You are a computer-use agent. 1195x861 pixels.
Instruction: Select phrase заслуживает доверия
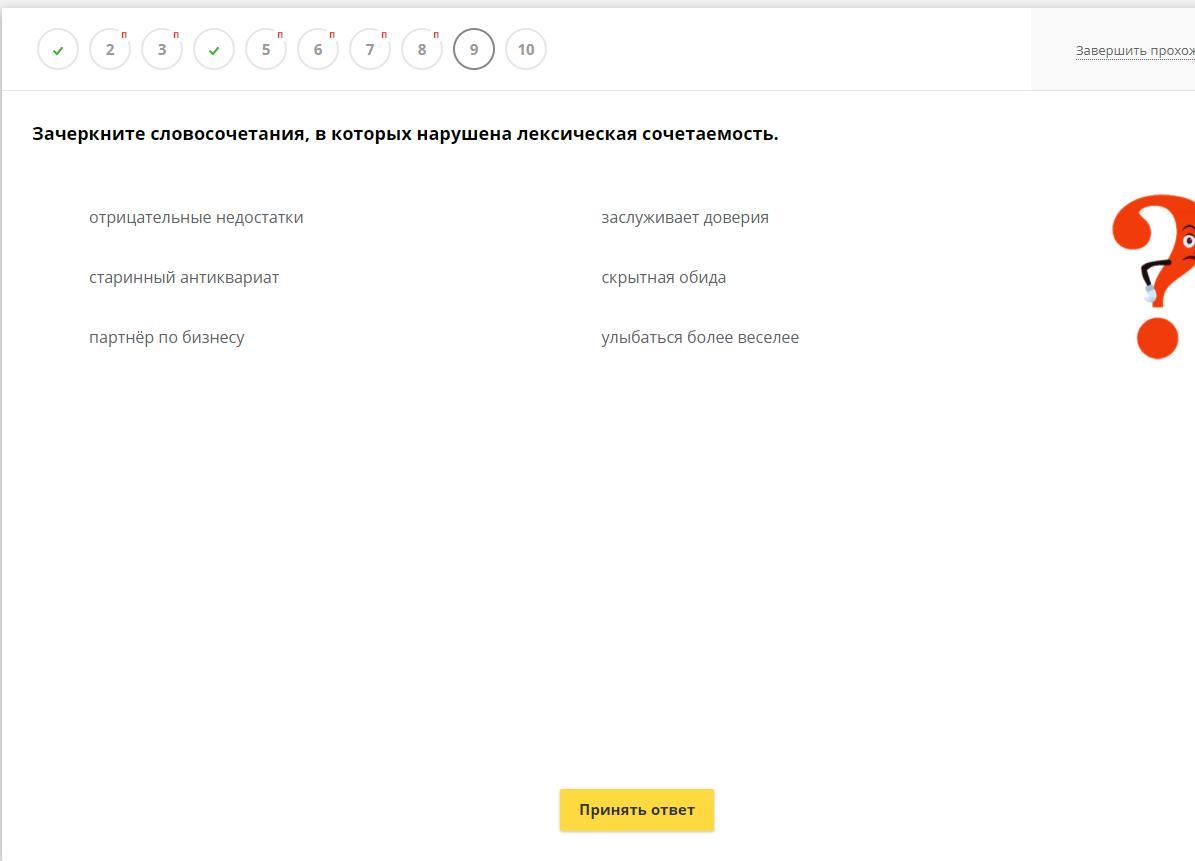(x=684, y=217)
